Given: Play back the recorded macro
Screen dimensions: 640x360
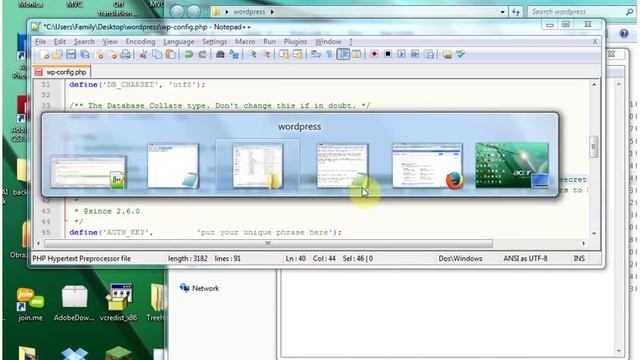Looking at the screenshot, I should [401, 54].
